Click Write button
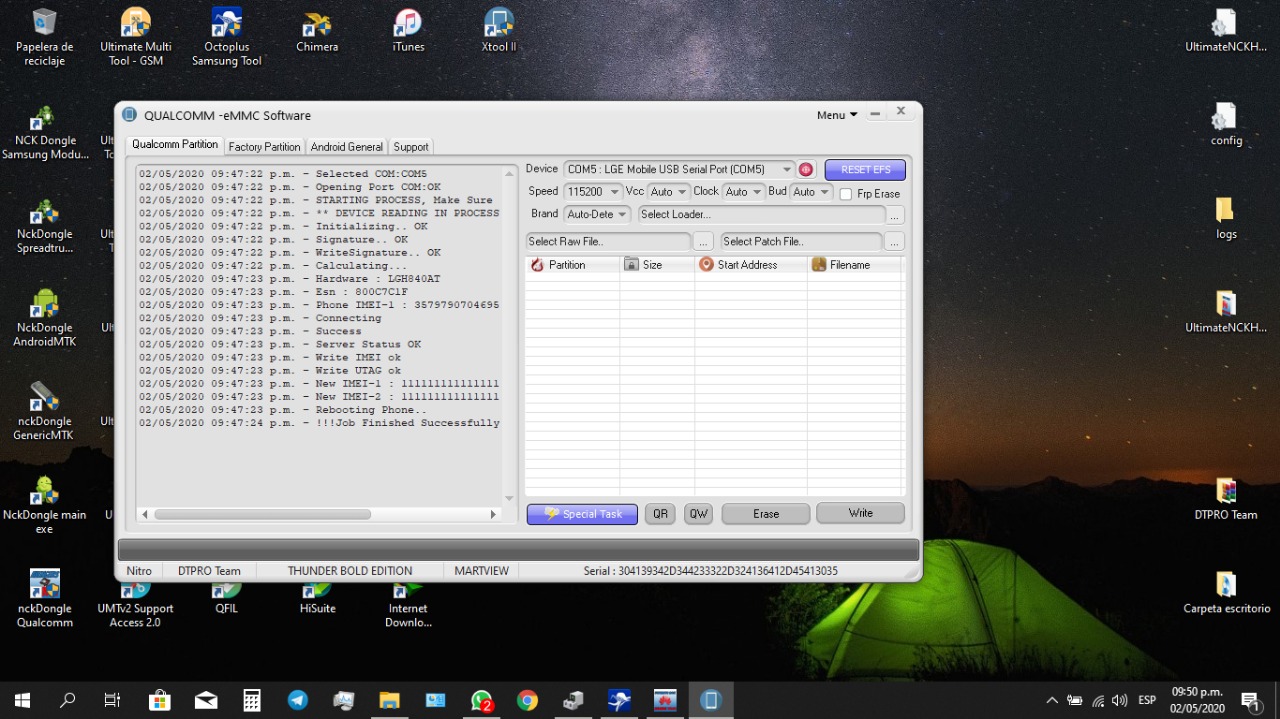 pos(861,513)
